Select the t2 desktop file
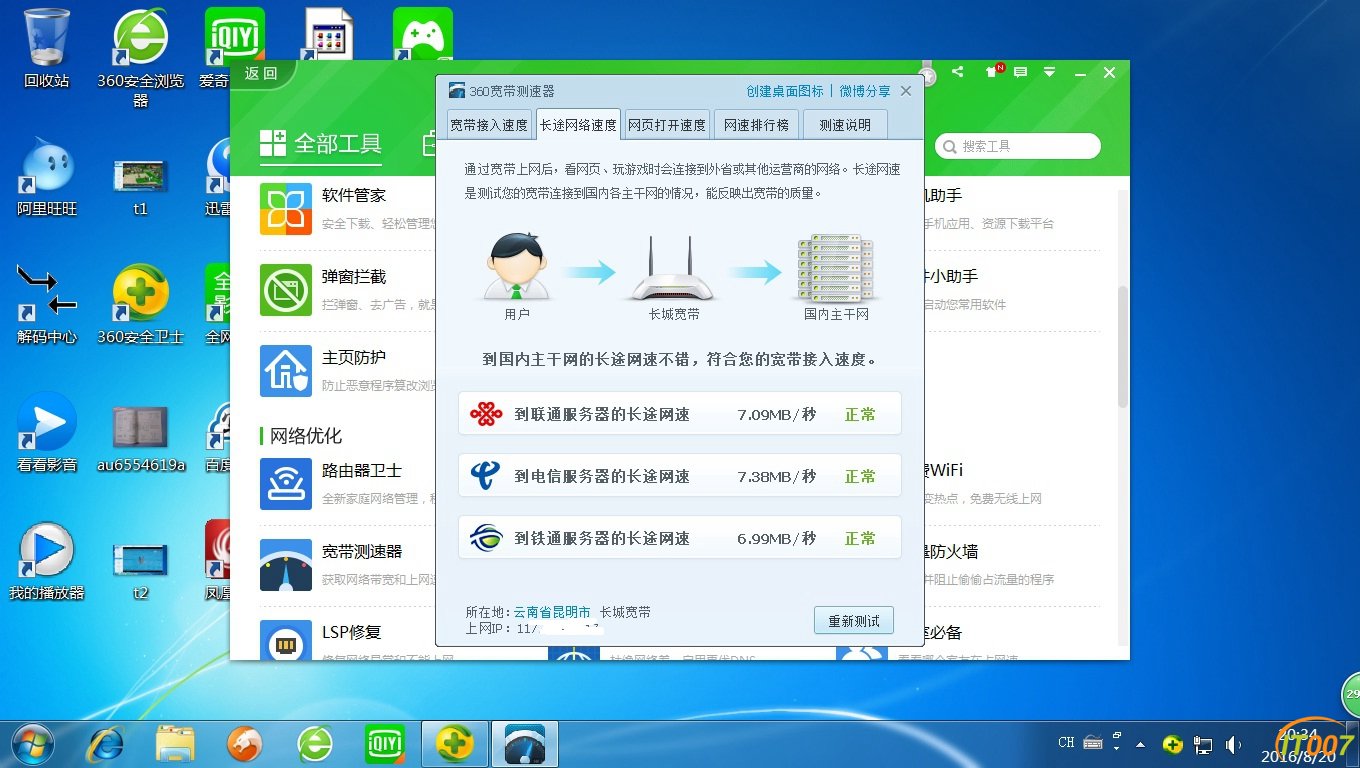The height and width of the screenshot is (768, 1360). click(140, 570)
